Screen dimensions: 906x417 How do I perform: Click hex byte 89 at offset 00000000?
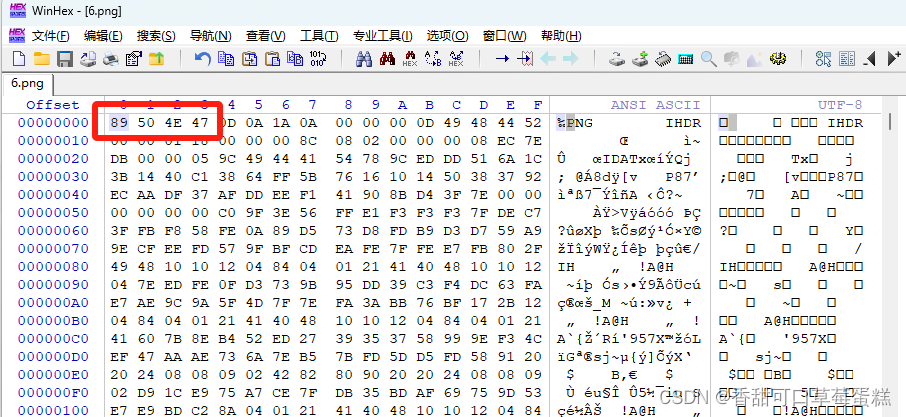119,122
